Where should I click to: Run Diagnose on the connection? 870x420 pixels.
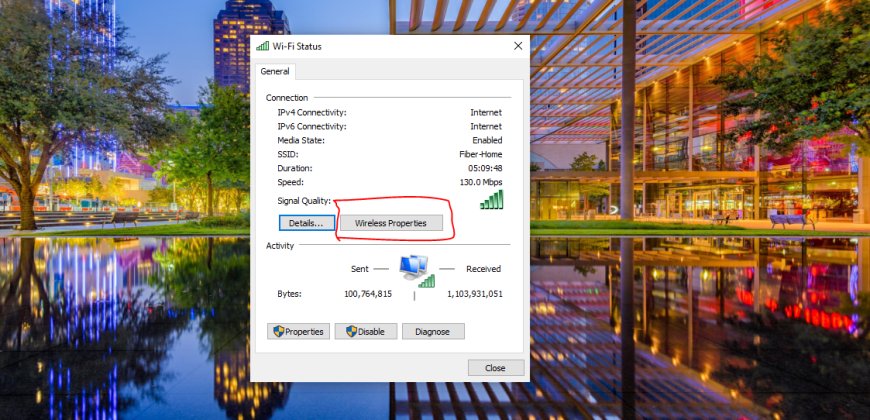tap(433, 331)
